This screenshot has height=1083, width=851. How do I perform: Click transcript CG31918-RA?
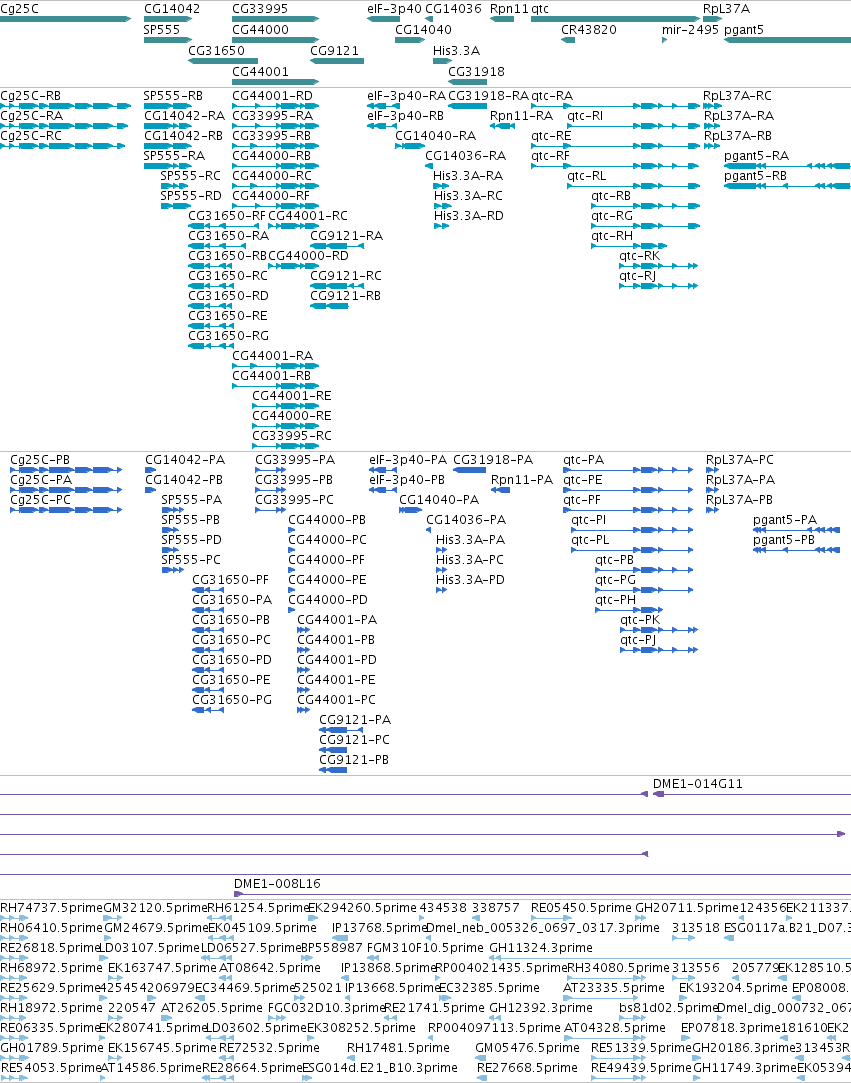tap(488, 95)
